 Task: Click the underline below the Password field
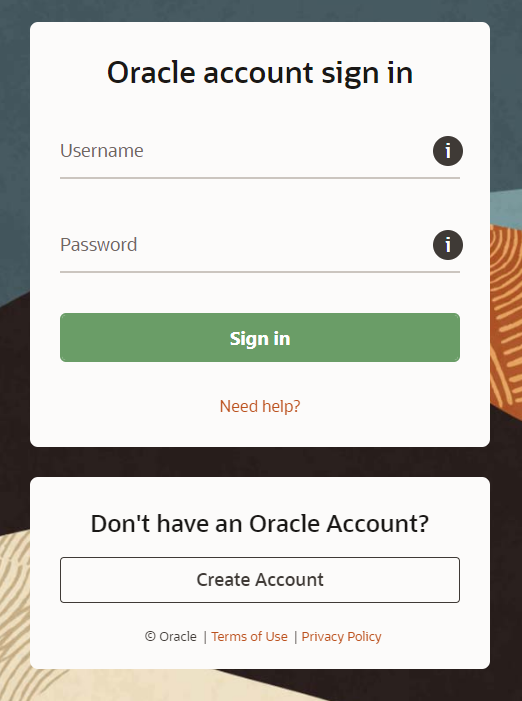click(x=260, y=272)
